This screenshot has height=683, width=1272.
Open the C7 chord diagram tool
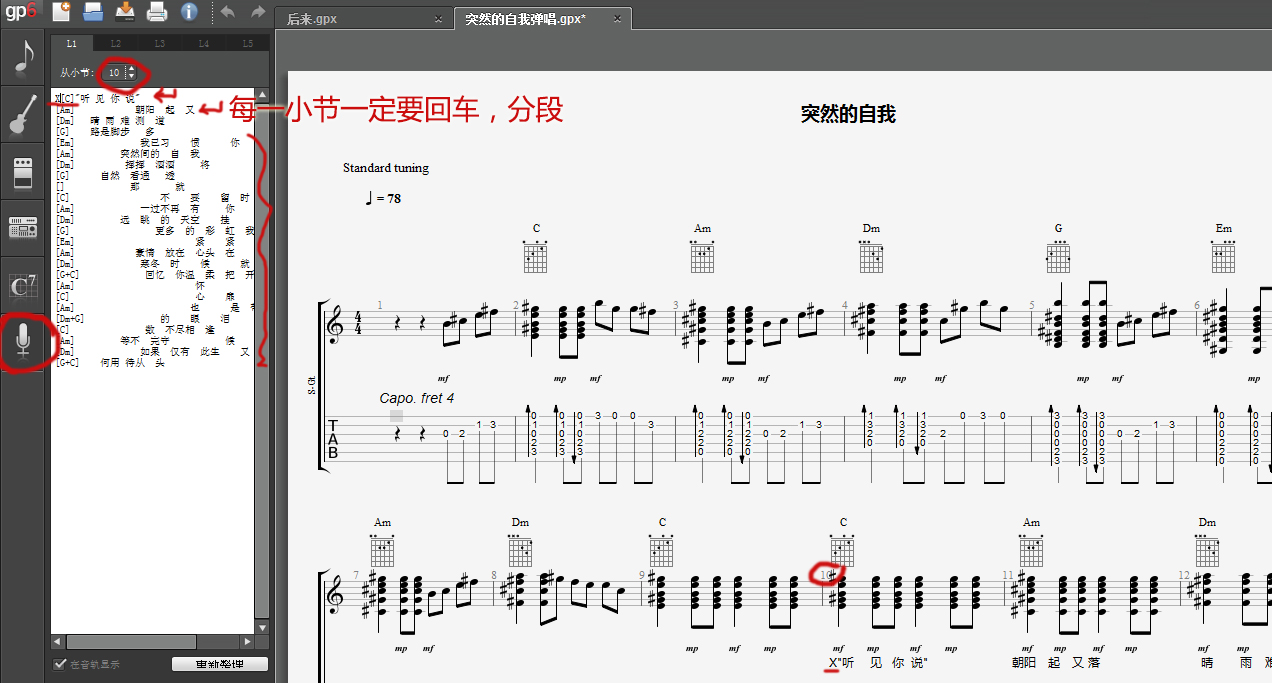(x=23, y=287)
